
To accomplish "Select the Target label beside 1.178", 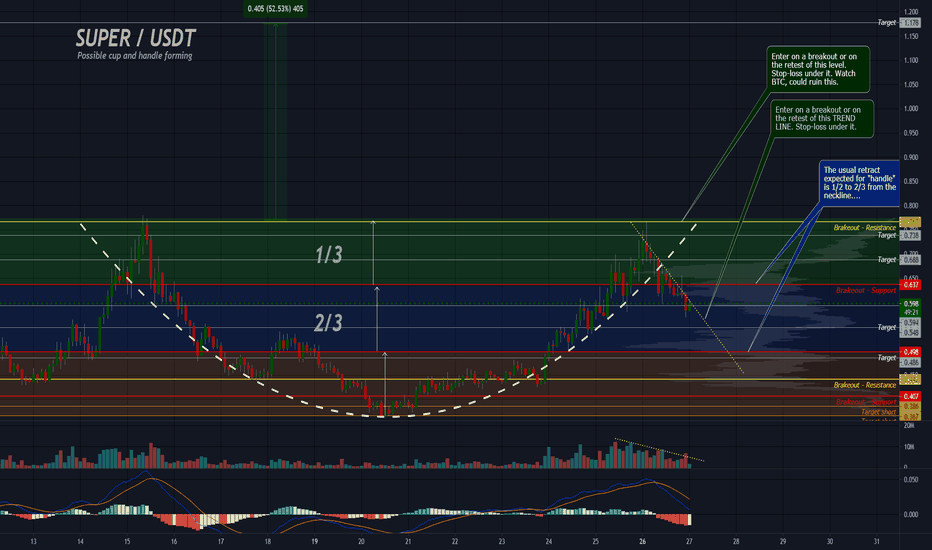I will click(886, 23).
